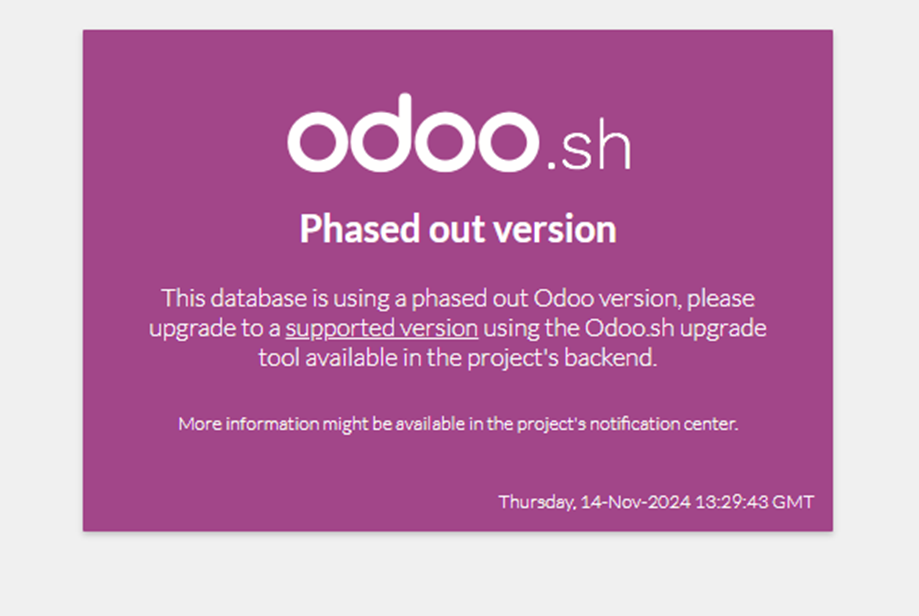Screen dimensions: 919x616
Task: Click the grey page area below the purple card
Action: (x=458, y=574)
